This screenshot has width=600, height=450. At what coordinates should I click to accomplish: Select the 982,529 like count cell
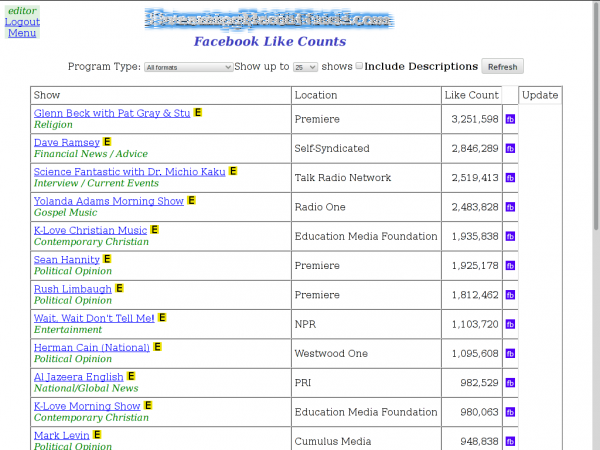[471, 383]
